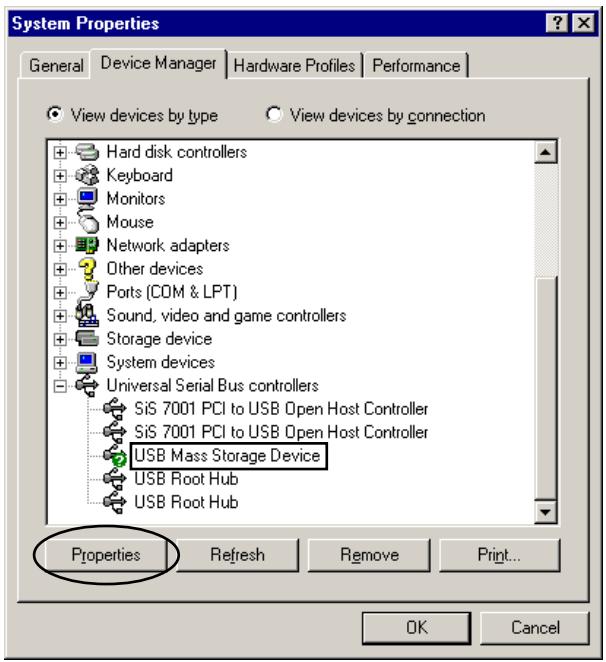Click the Universal Serial Bus controllers icon
The height and width of the screenshot is (662, 606).
coord(87,385)
